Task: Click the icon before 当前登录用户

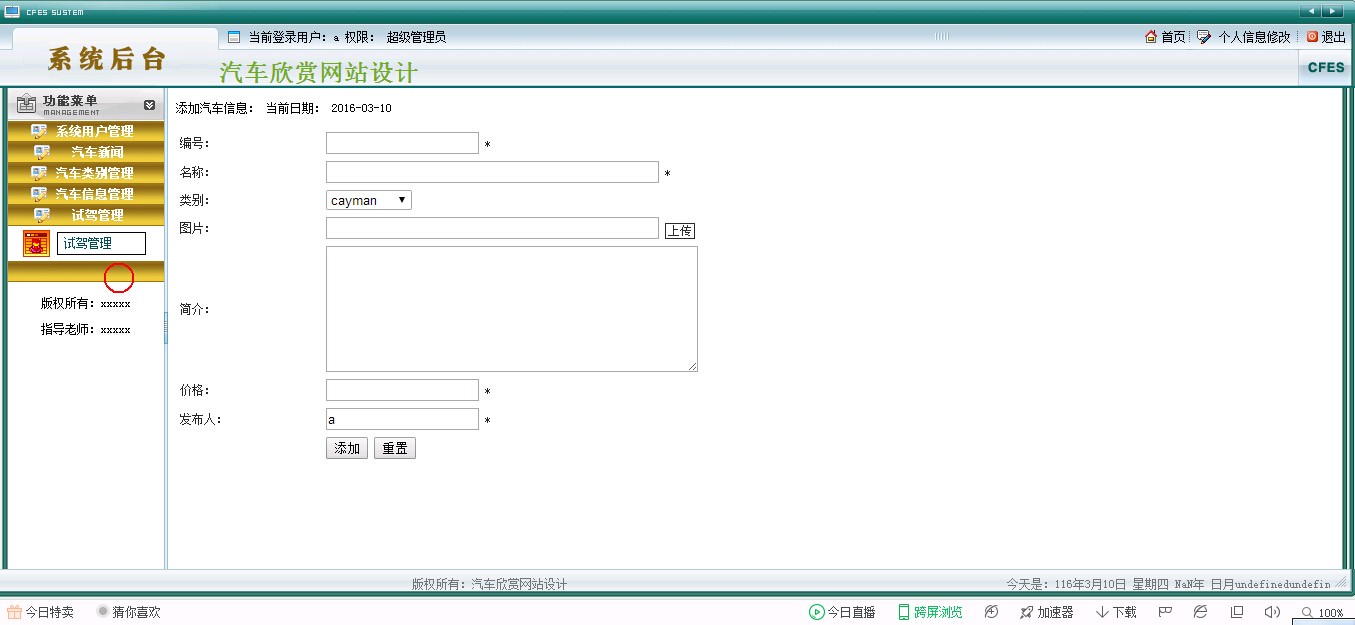Action: pyautogui.click(x=234, y=37)
